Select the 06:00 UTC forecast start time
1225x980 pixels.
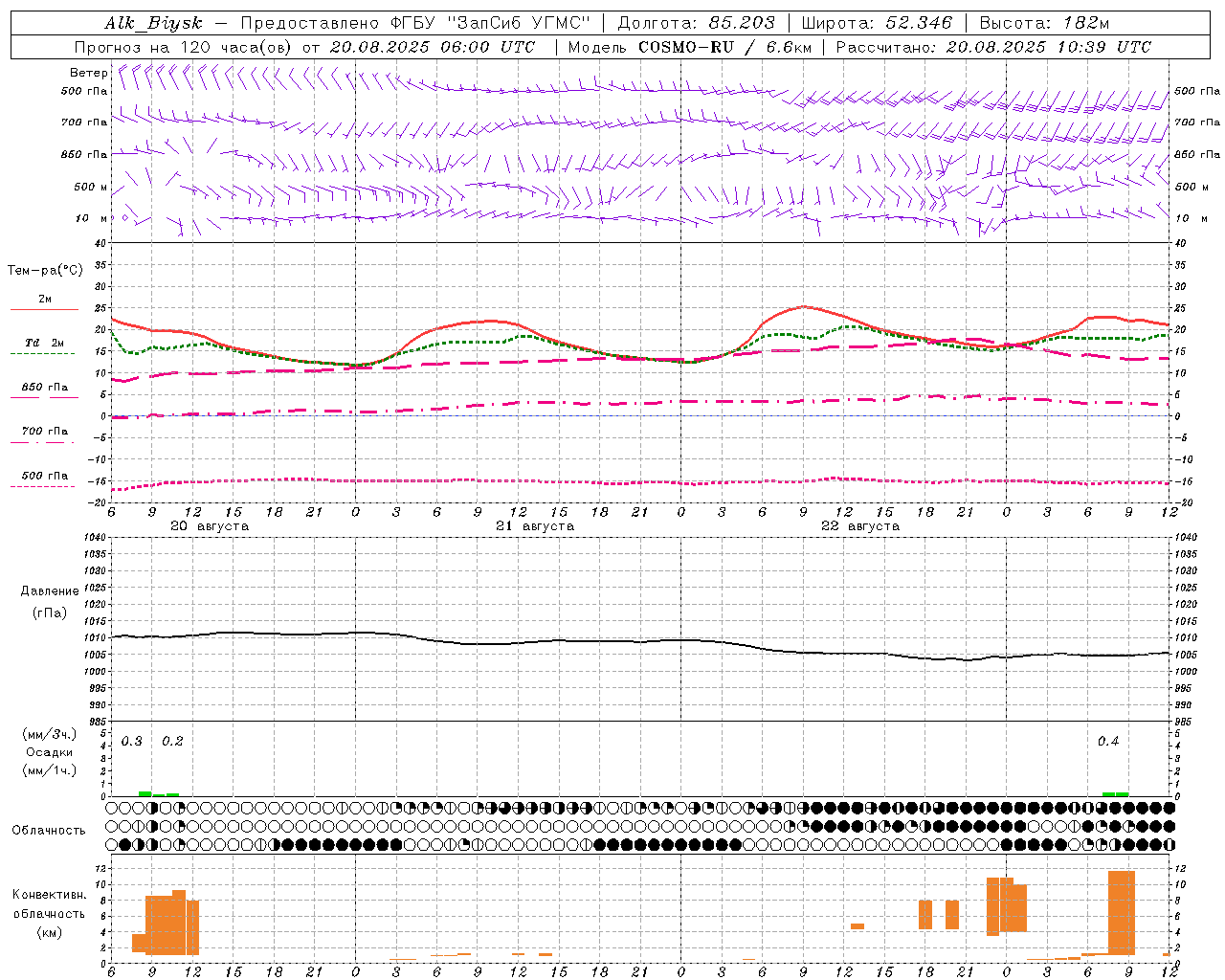pos(489,47)
